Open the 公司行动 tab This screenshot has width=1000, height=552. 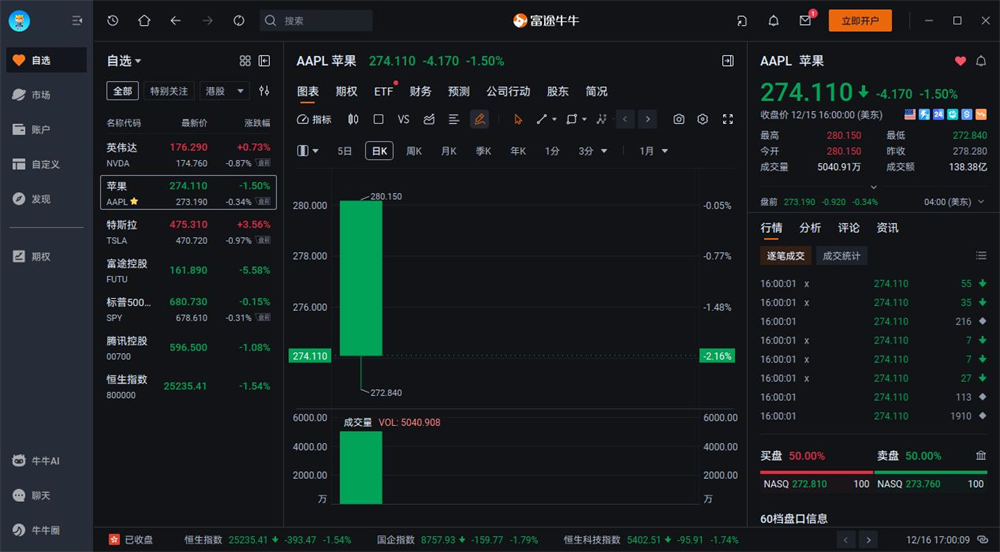point(508,91)
